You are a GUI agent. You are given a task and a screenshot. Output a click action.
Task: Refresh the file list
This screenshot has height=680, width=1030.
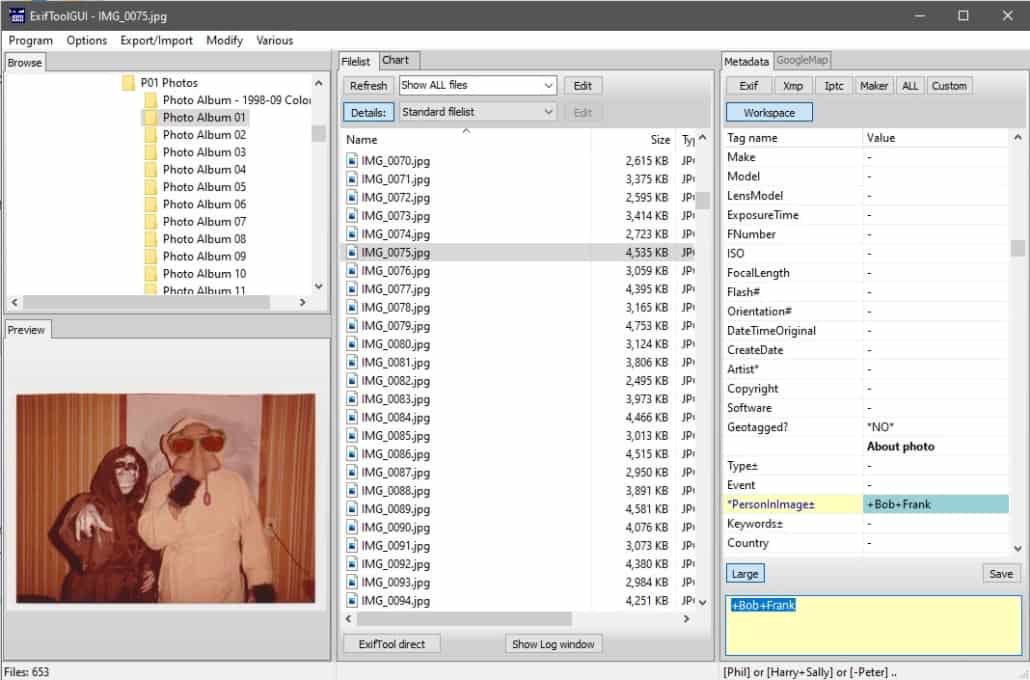[x=368, y=85]
